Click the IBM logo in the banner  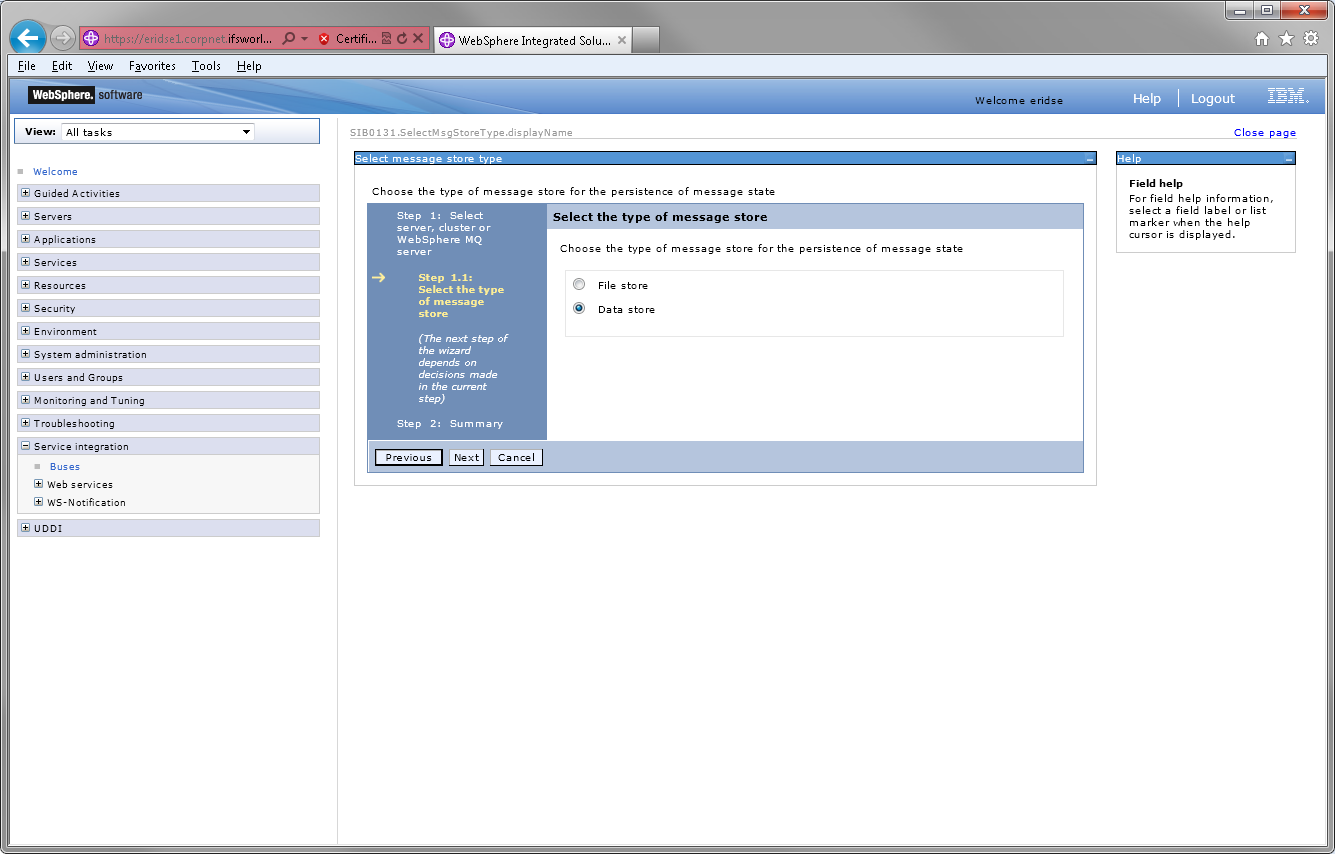pyautogui.click(x=1287, y=96)
